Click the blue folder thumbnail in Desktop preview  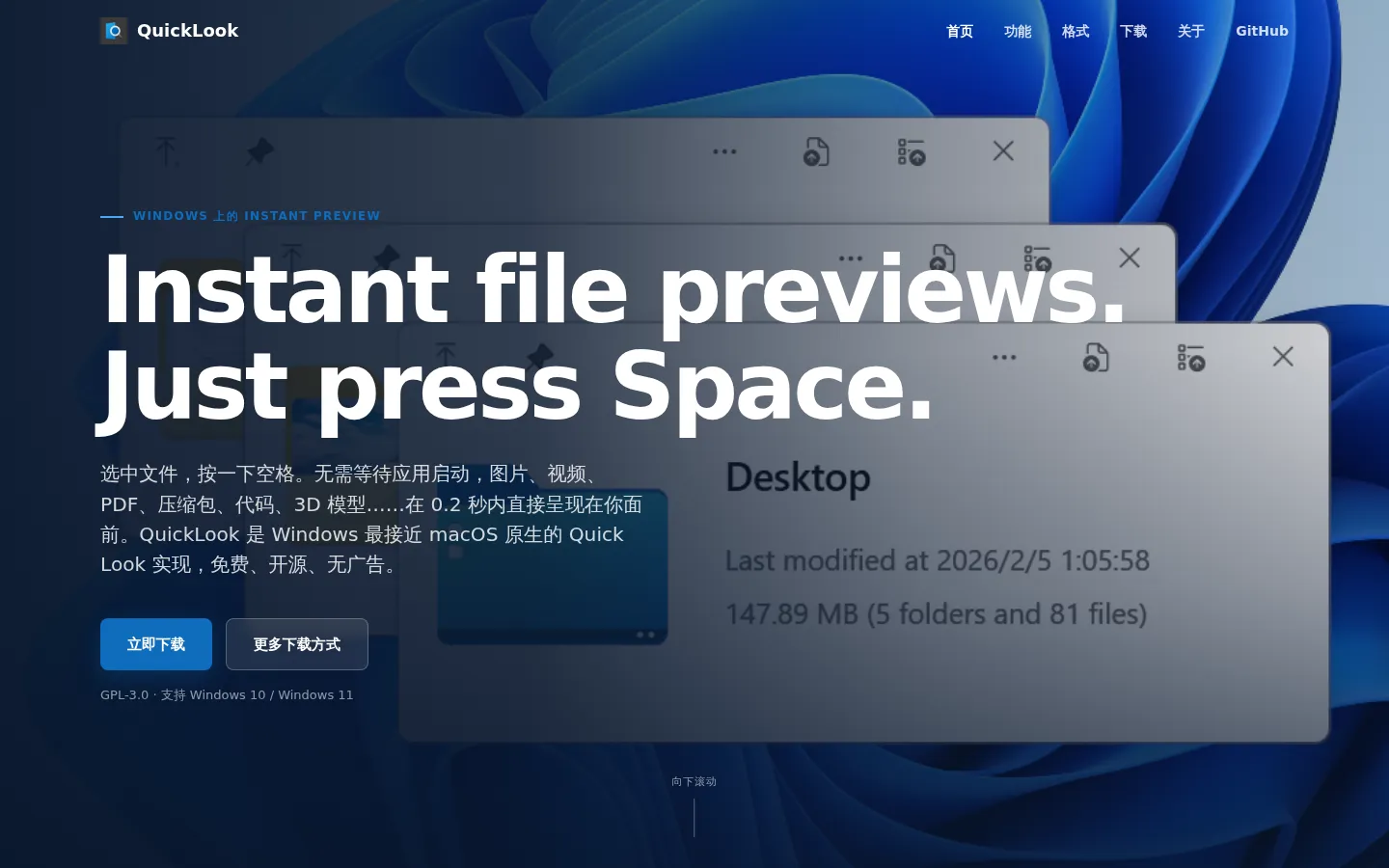click(553, 566)
